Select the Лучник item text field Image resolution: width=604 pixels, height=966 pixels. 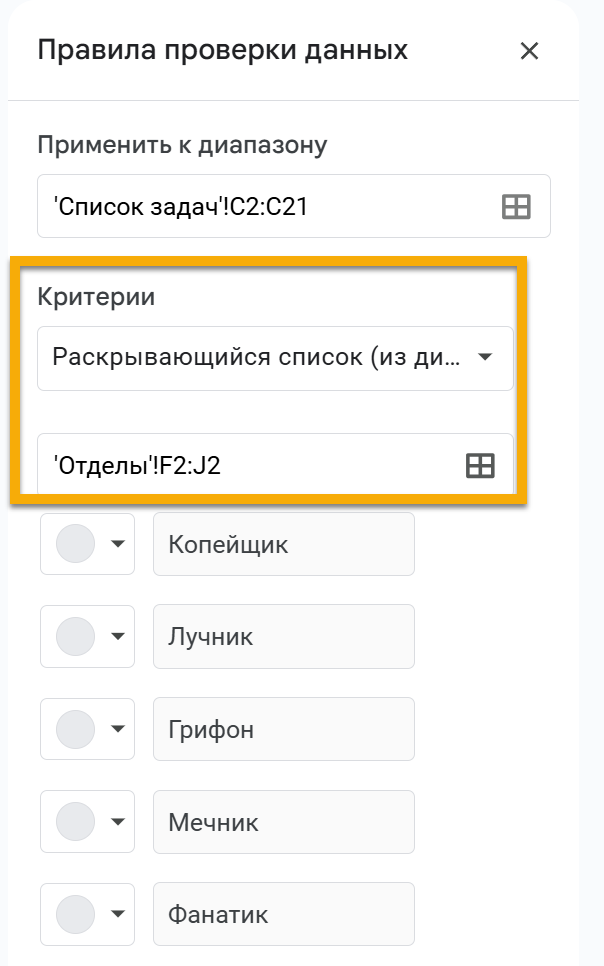(284, 636)
